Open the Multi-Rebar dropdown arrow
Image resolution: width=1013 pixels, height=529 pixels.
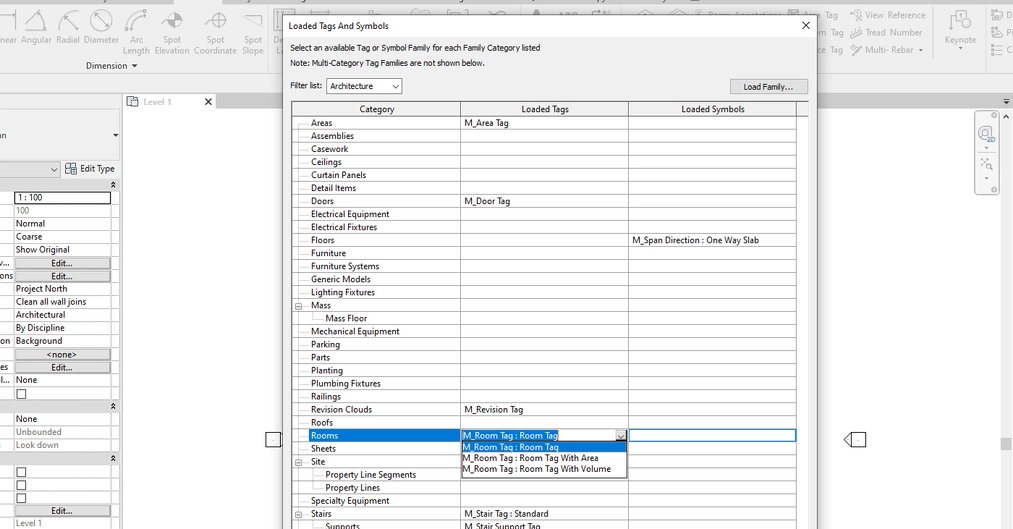click(x=921, y=50)
